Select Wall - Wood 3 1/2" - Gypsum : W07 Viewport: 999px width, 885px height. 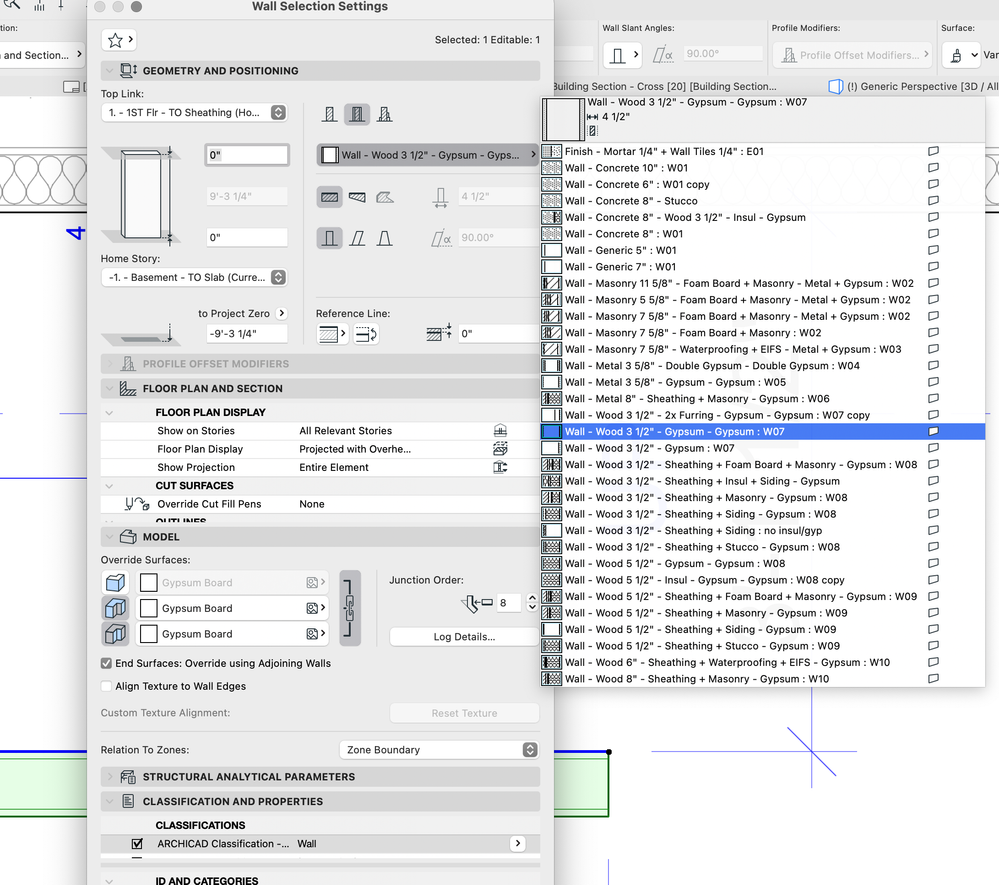pyautogui.click(x=762, y=448)
